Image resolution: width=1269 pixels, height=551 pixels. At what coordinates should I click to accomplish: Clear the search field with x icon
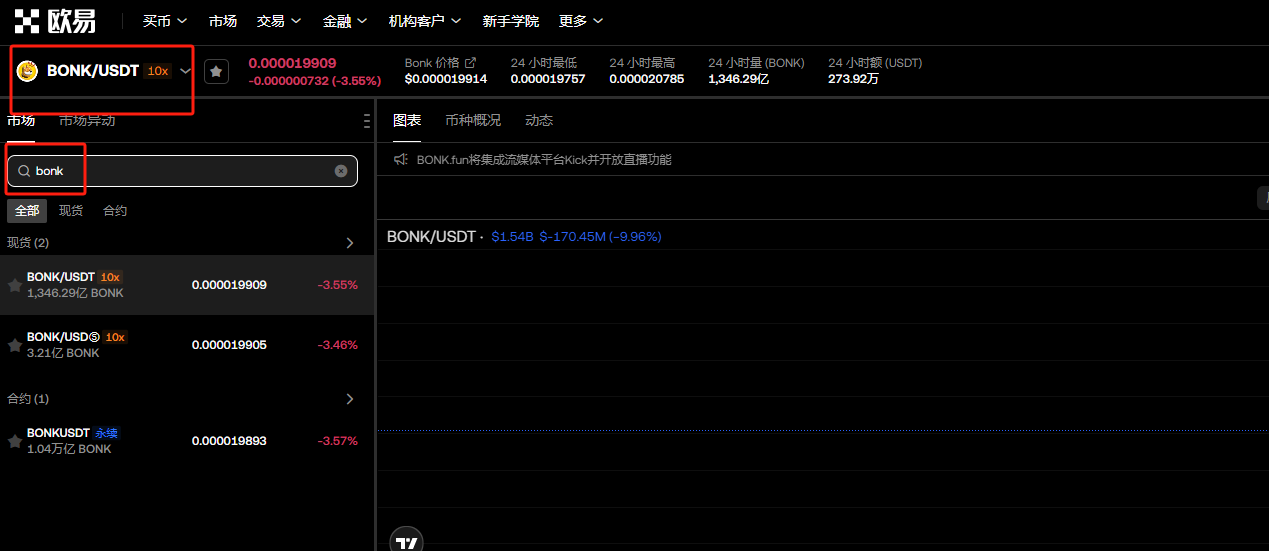[341, 171]
